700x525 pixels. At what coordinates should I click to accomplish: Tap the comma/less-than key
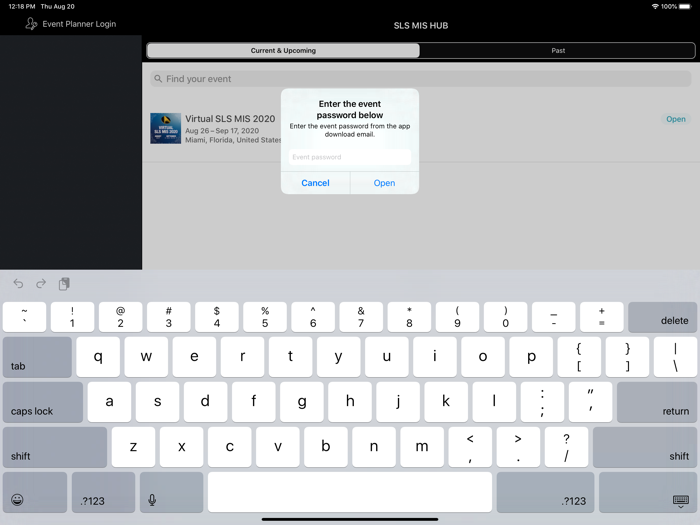coord(470,447)
